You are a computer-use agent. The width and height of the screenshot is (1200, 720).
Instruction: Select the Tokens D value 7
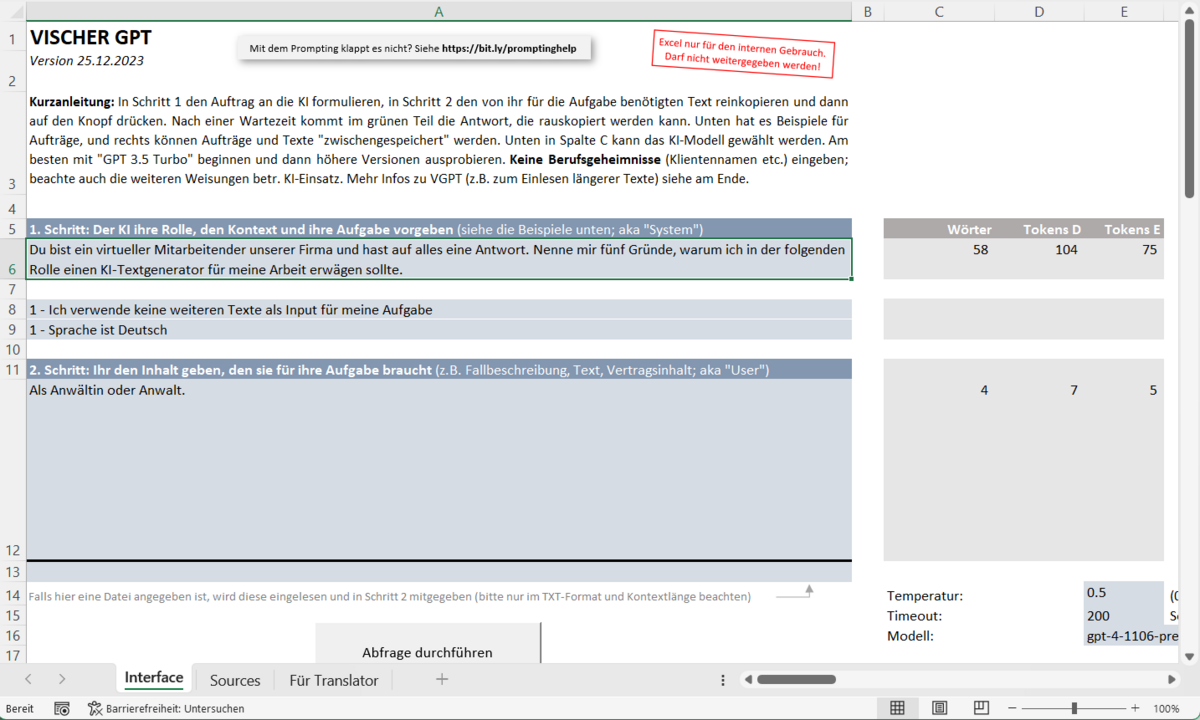tap(1074, 390)
